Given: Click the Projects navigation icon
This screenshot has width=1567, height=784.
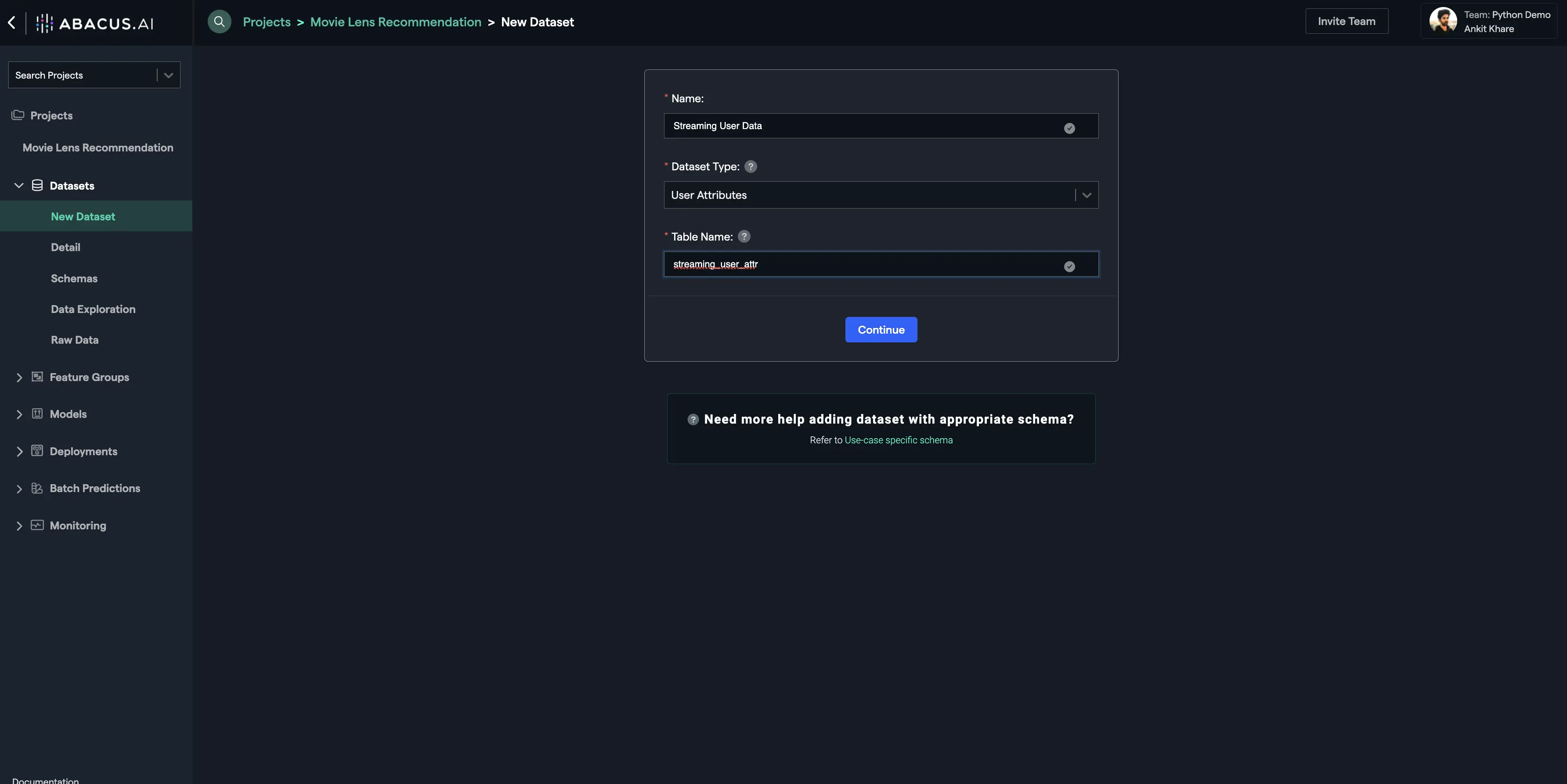Looking at the screenshot, I should point(17,115).
